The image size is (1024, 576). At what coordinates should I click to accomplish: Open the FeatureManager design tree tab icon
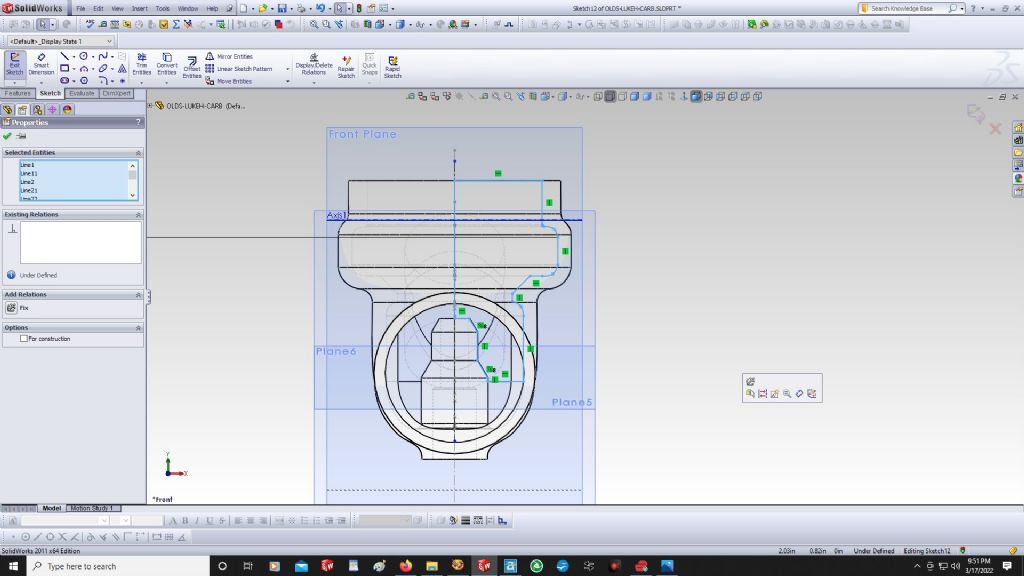8,110
